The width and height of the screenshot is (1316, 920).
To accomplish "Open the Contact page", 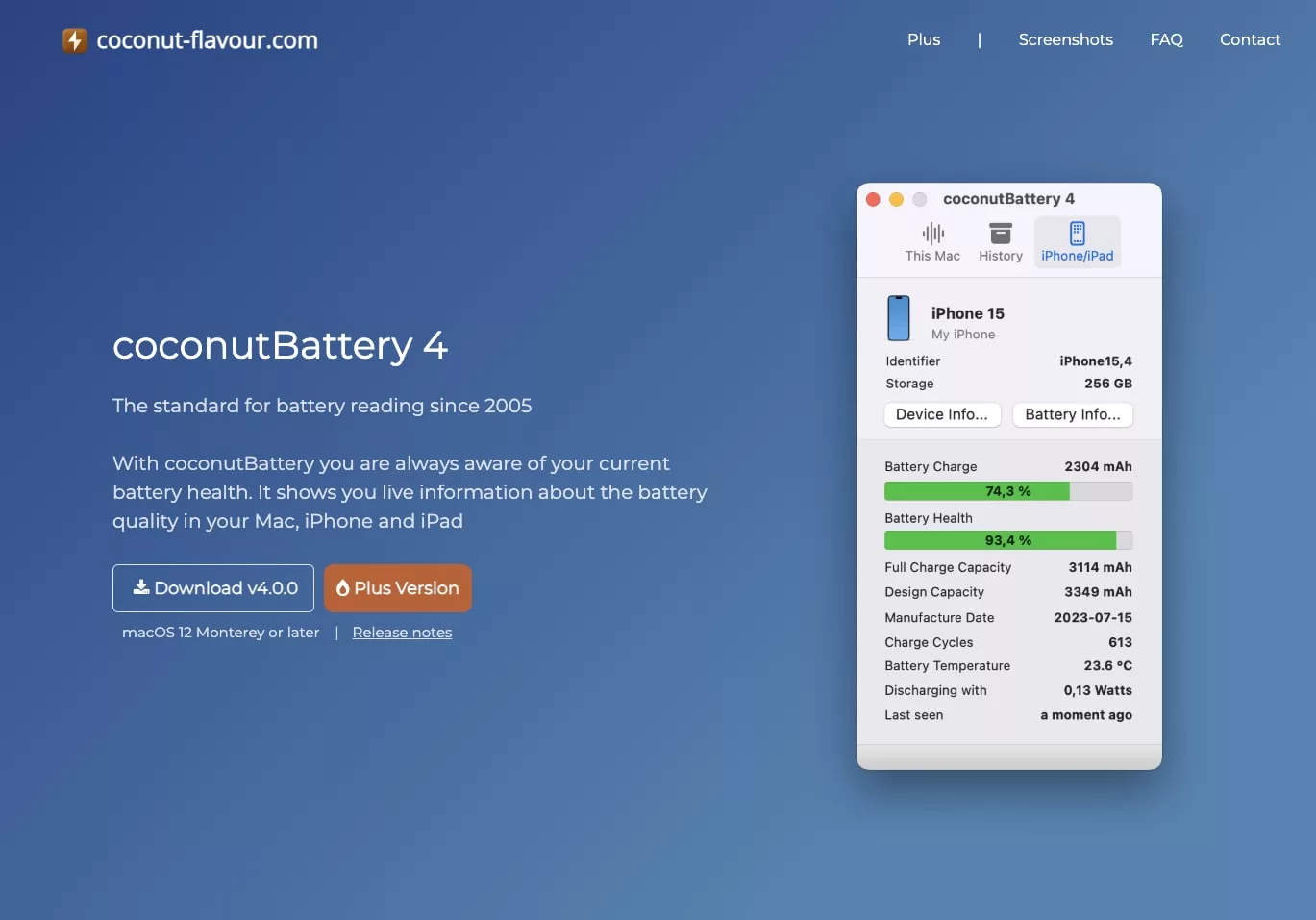I will [1250, 39].
